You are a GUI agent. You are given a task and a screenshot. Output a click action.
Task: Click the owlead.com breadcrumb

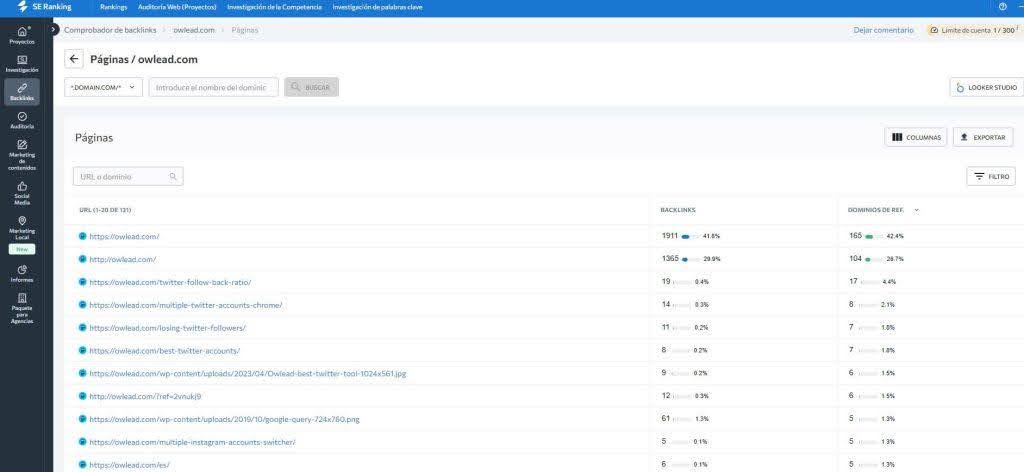coord(194,30)
